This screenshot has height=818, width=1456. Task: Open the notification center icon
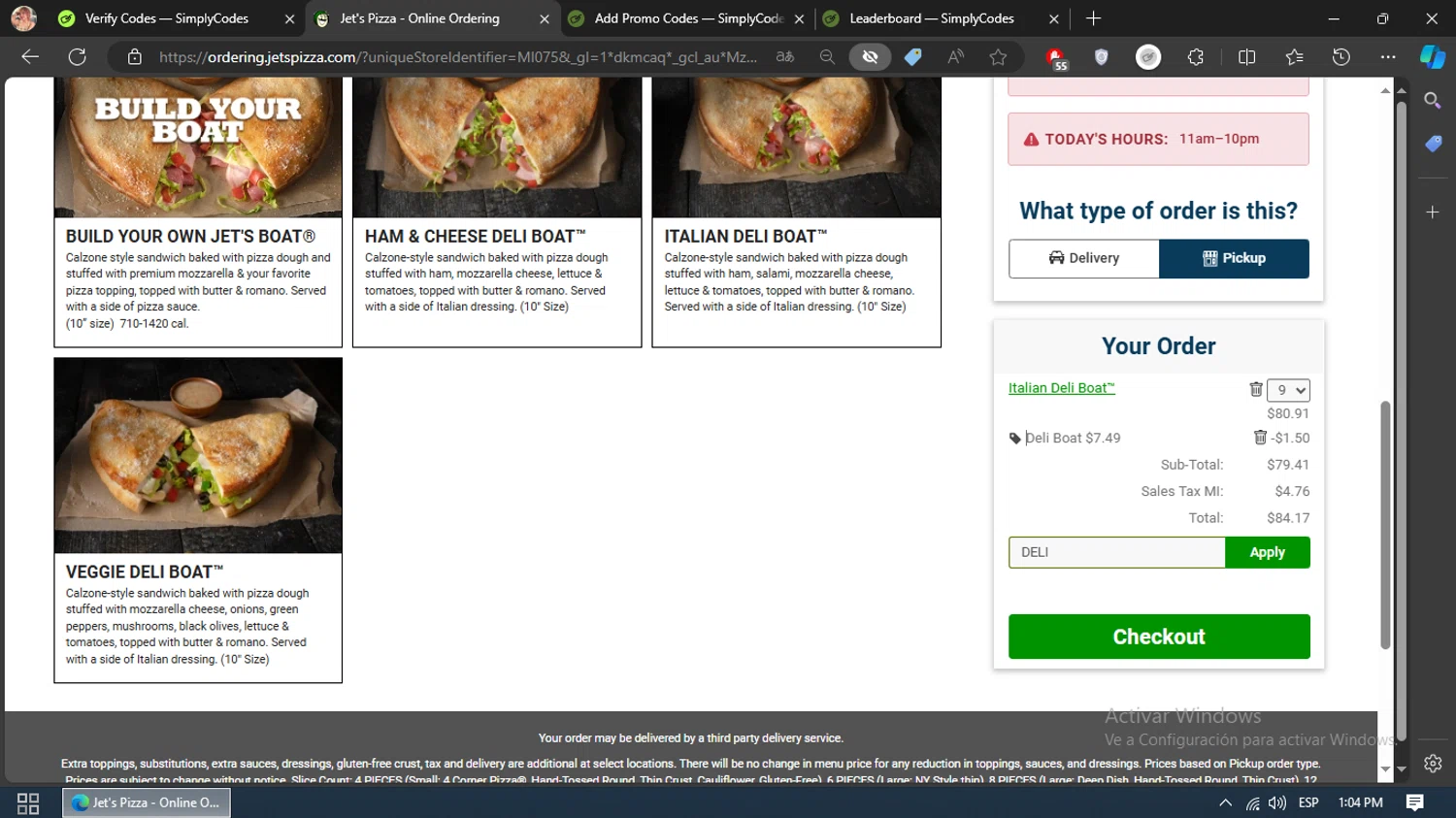(x=1415, y=802)
